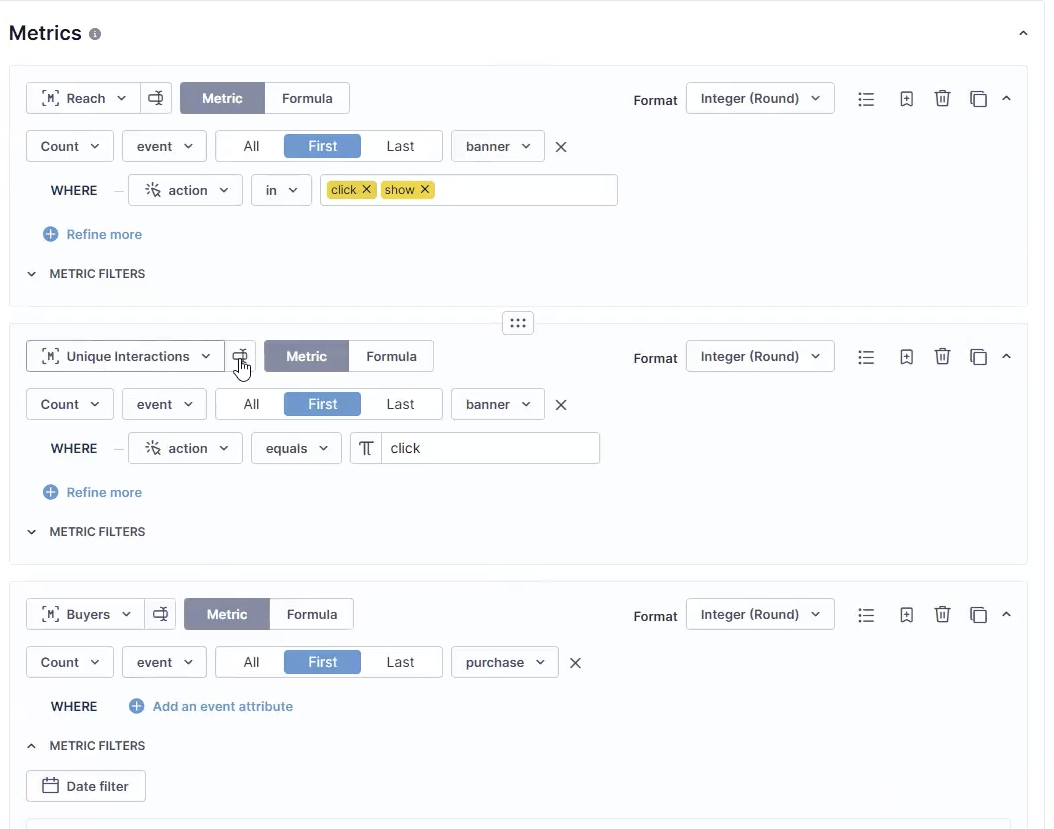Collapse the entire Metrics section

[1023, 33]
